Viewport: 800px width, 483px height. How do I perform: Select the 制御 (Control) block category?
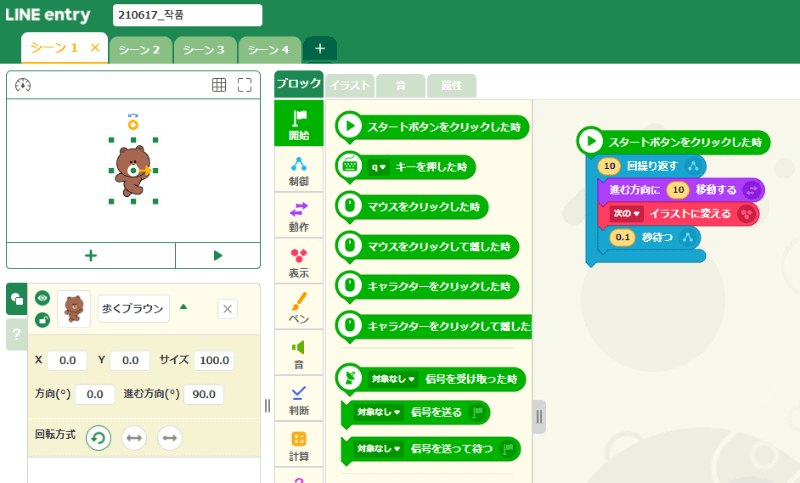(298, 170)
